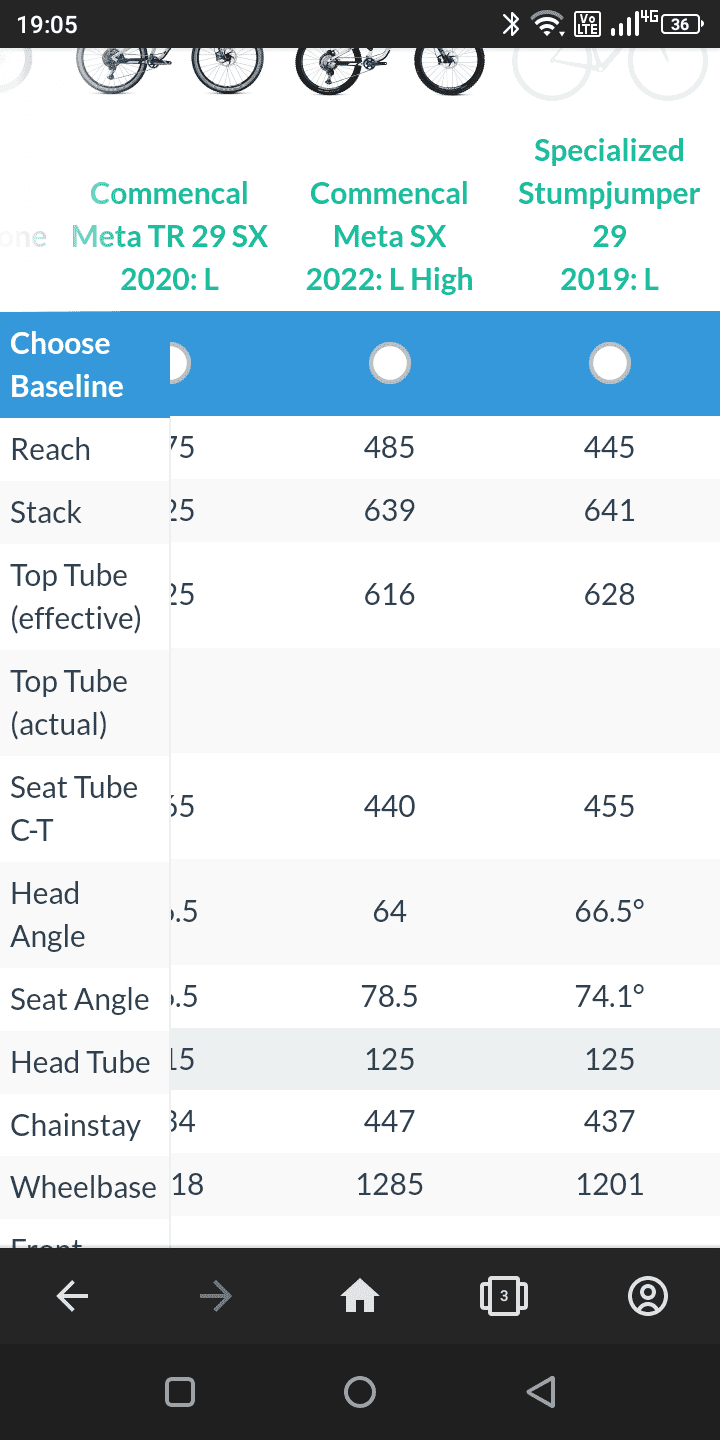The height and width of the screenshot is (1440, 720).
Task: Tap the Android home circle button
Action: [360, 1392]
